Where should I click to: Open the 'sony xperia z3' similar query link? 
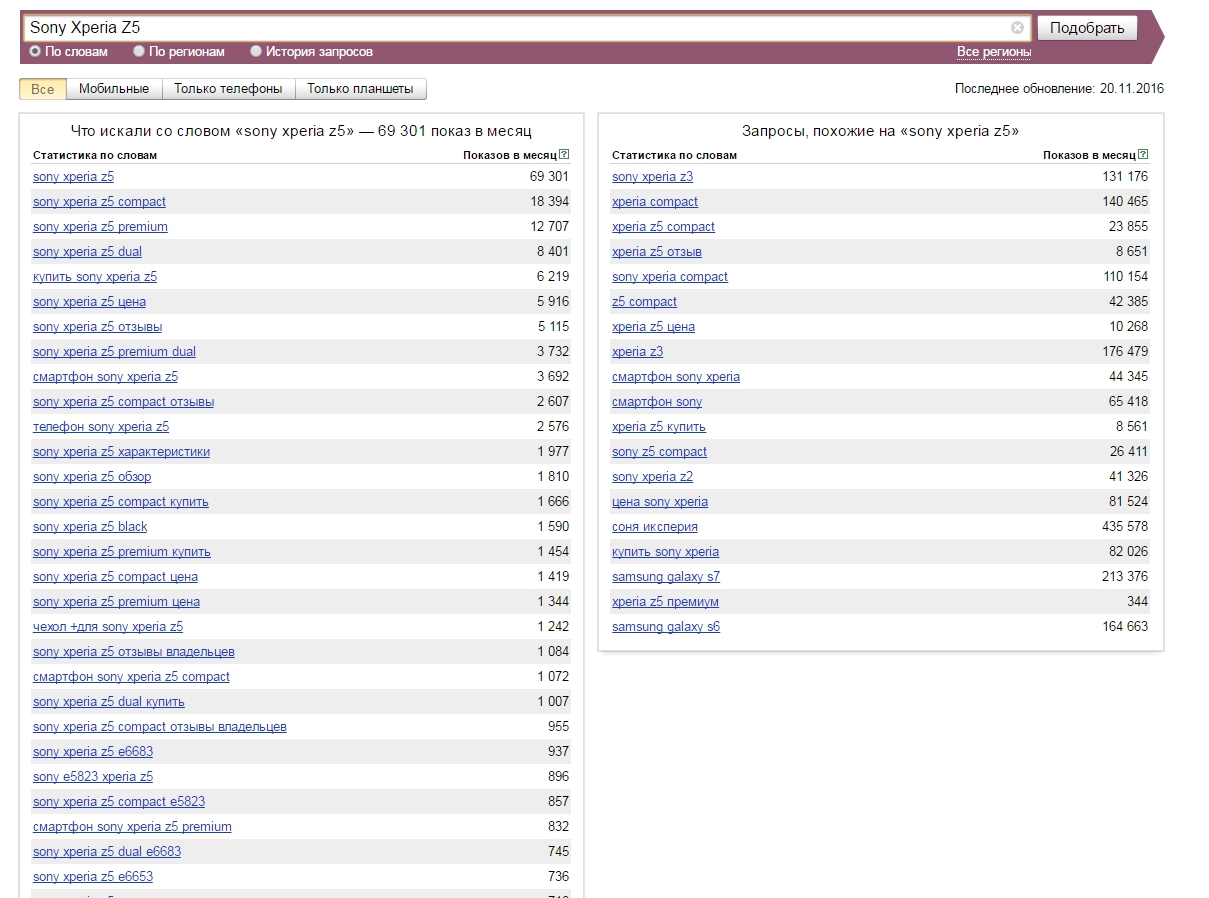[x=652, y=177]
